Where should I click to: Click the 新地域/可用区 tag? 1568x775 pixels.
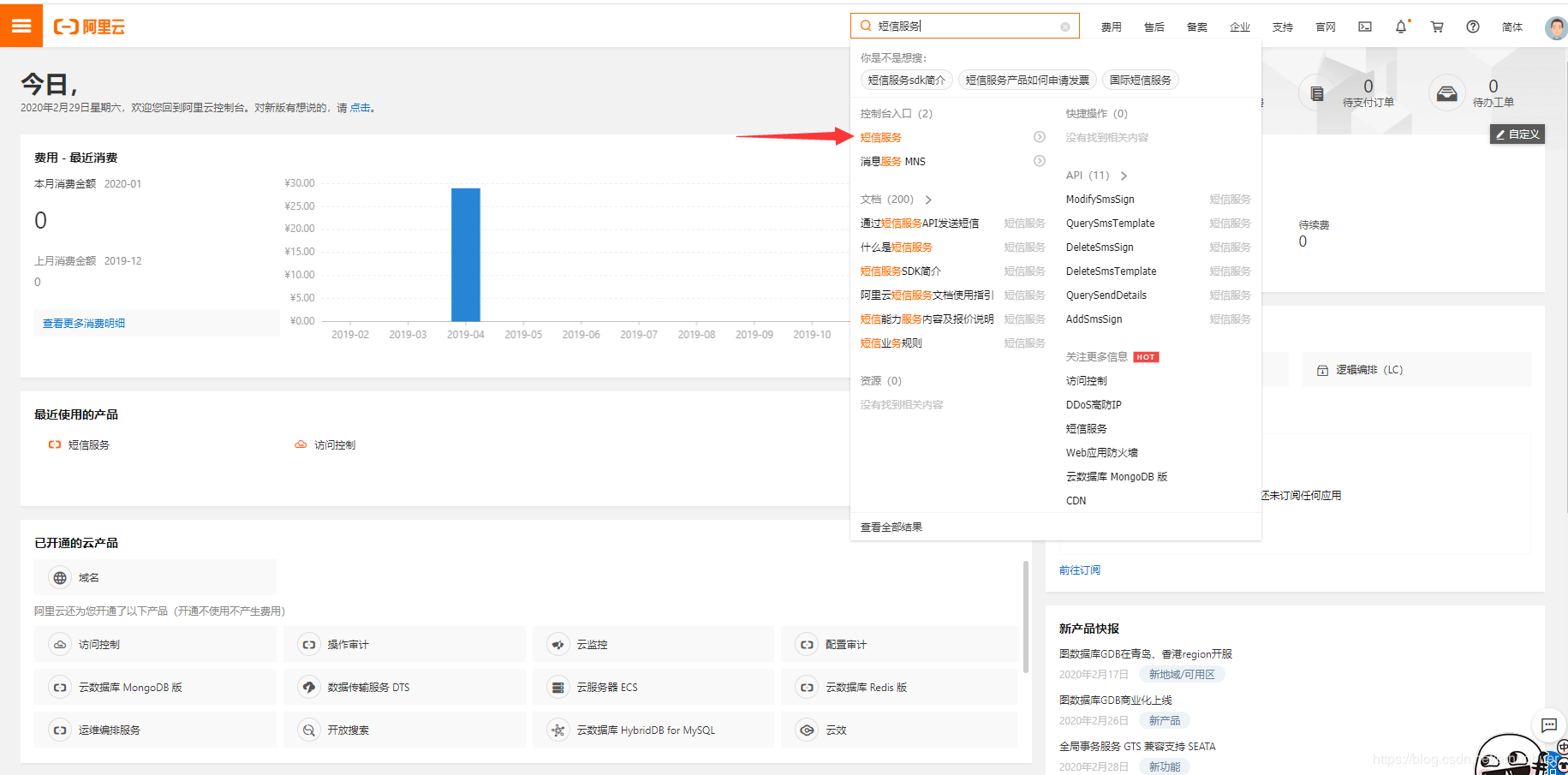click(1182, 675)
